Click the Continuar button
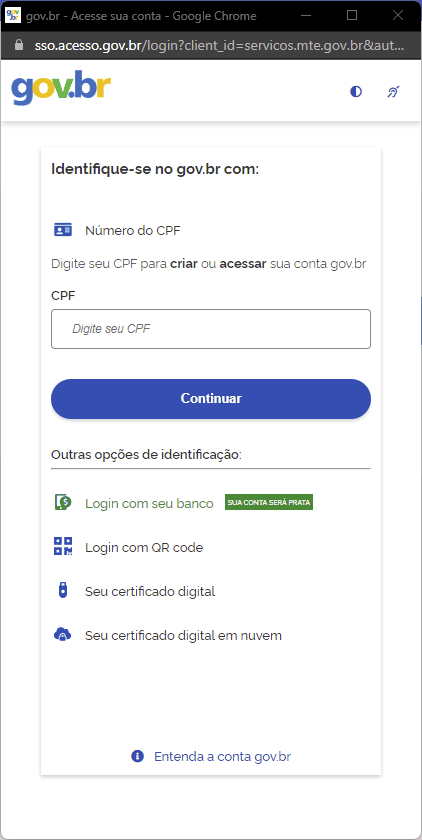The width and height of the screenshot is (422, 840). coord(211,399)
